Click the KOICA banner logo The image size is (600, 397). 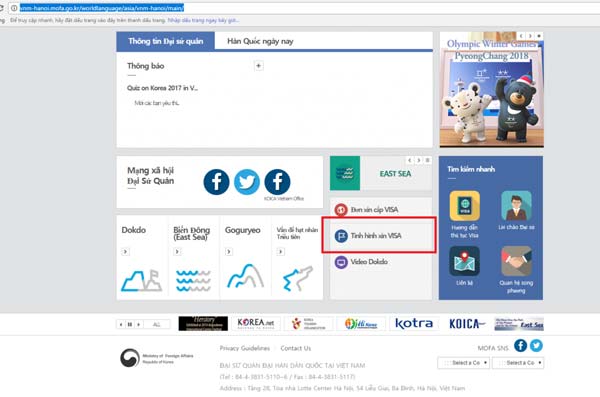click(466, 323)
